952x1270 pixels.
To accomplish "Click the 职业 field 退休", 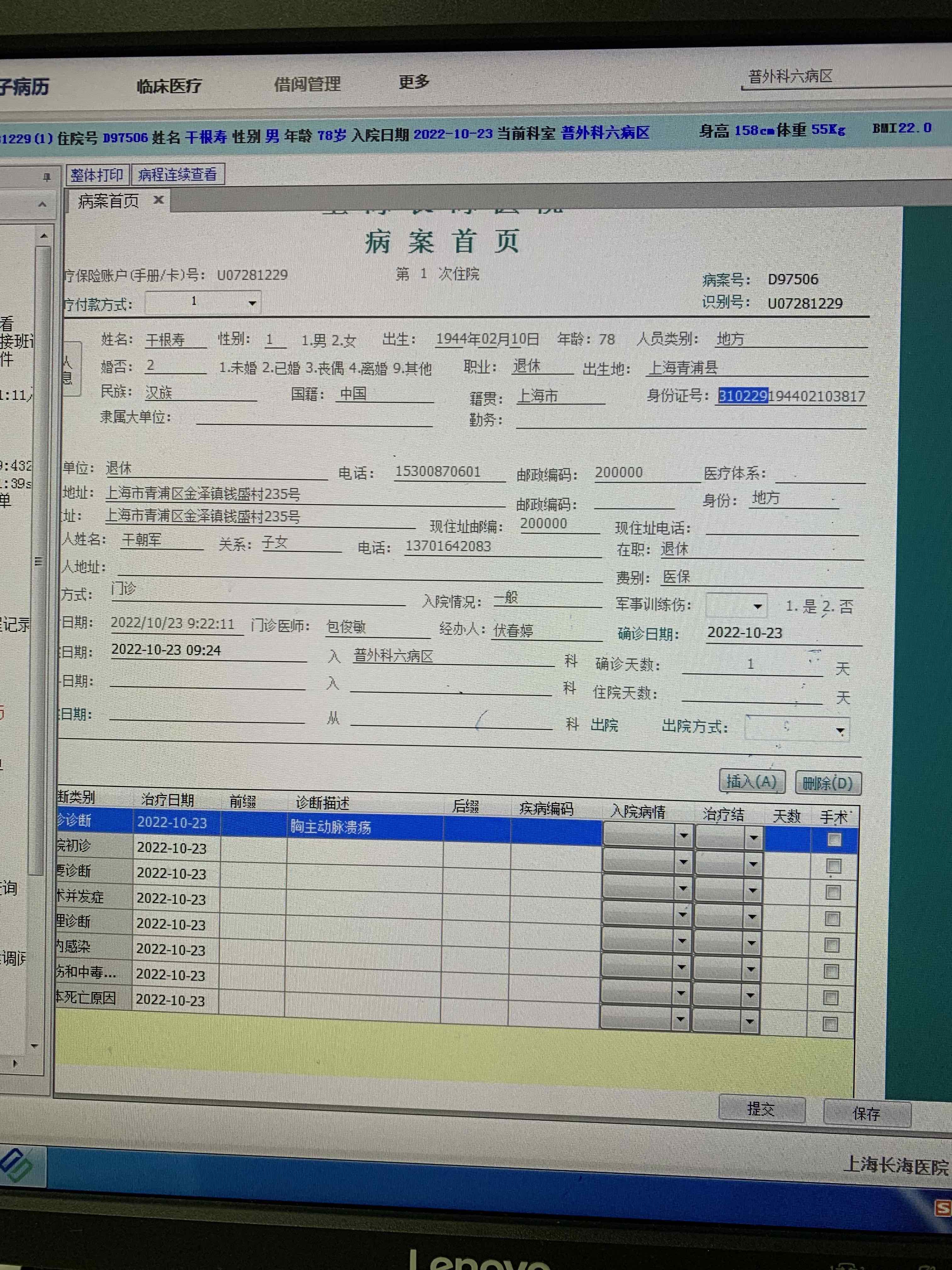I will (542, 366).
